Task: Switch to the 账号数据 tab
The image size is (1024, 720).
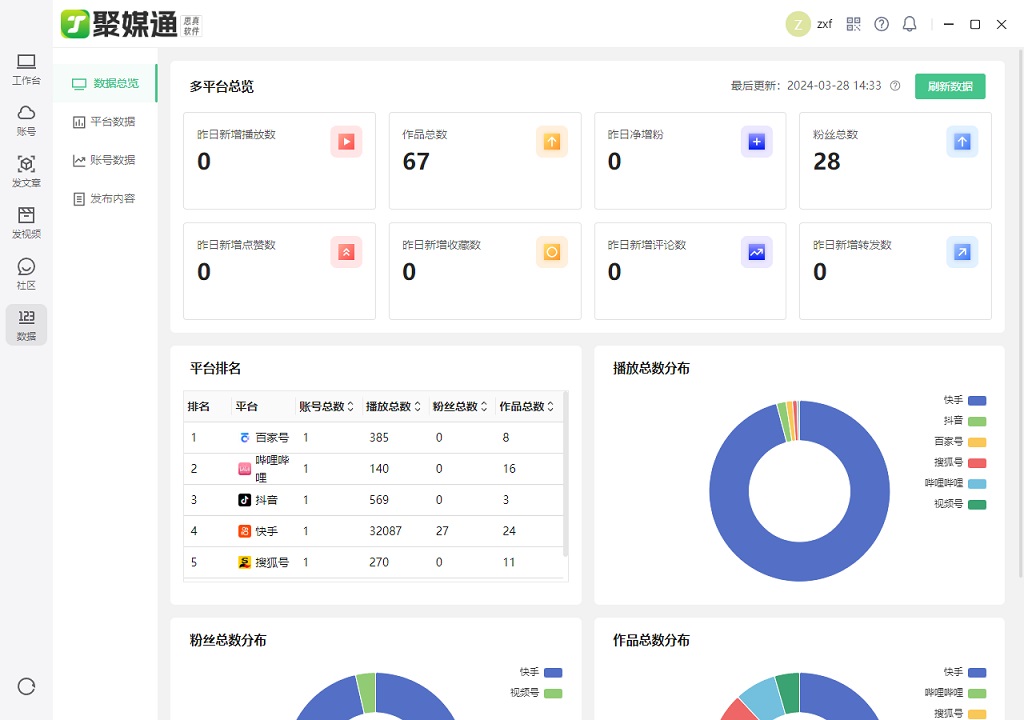Action: click(x=113, y=160)
